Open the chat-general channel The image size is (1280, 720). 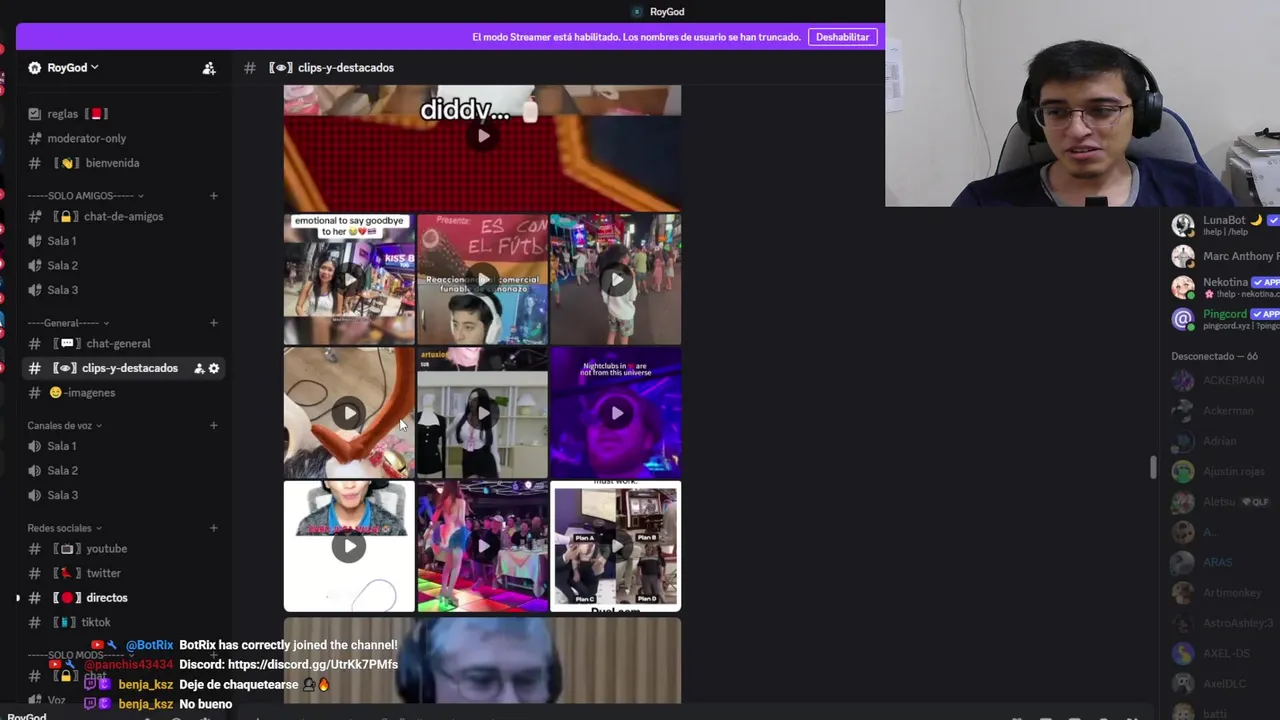click(x=120, y=344)
